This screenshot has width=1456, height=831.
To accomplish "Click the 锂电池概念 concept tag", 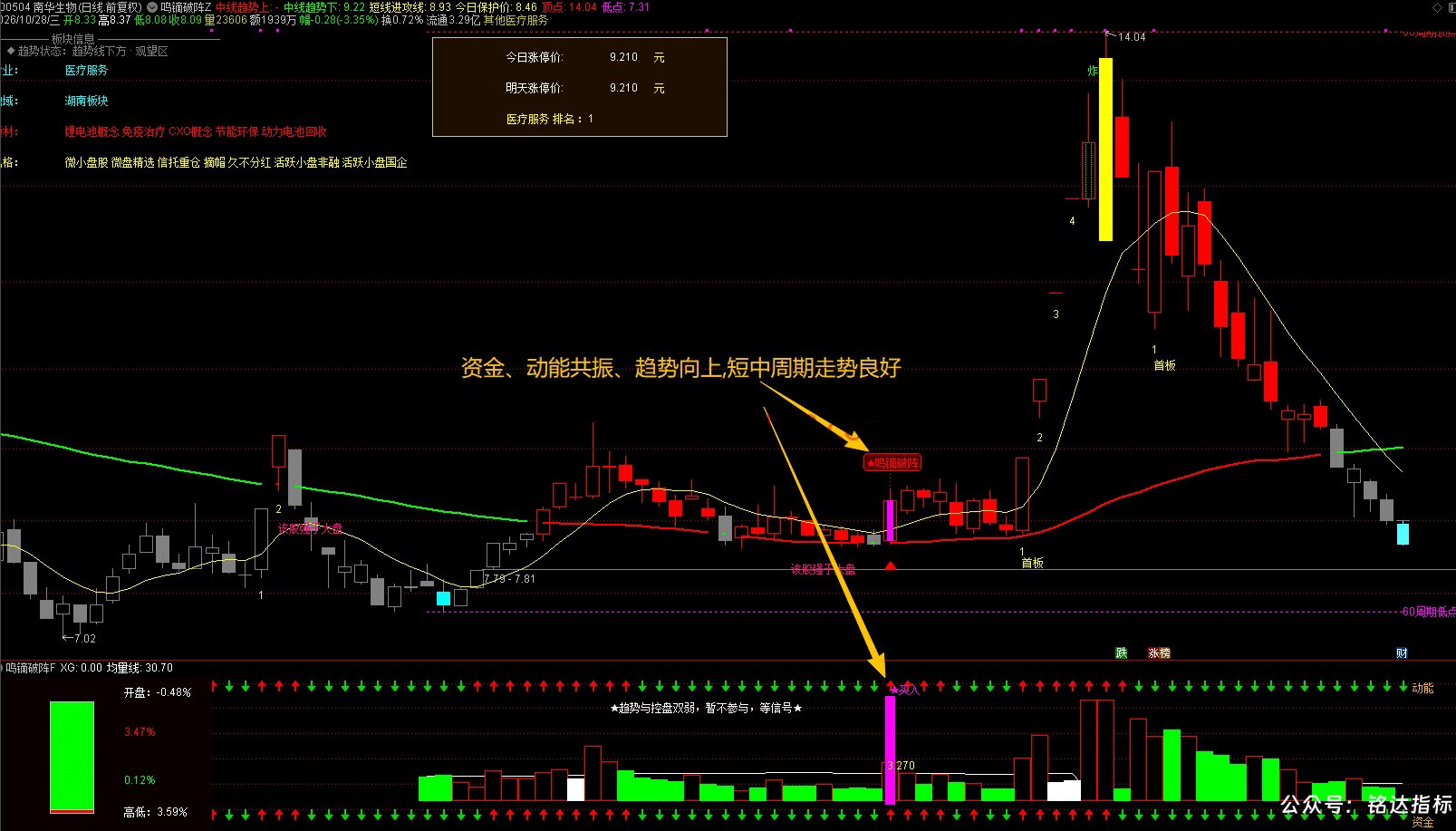I will pos(92,131).
